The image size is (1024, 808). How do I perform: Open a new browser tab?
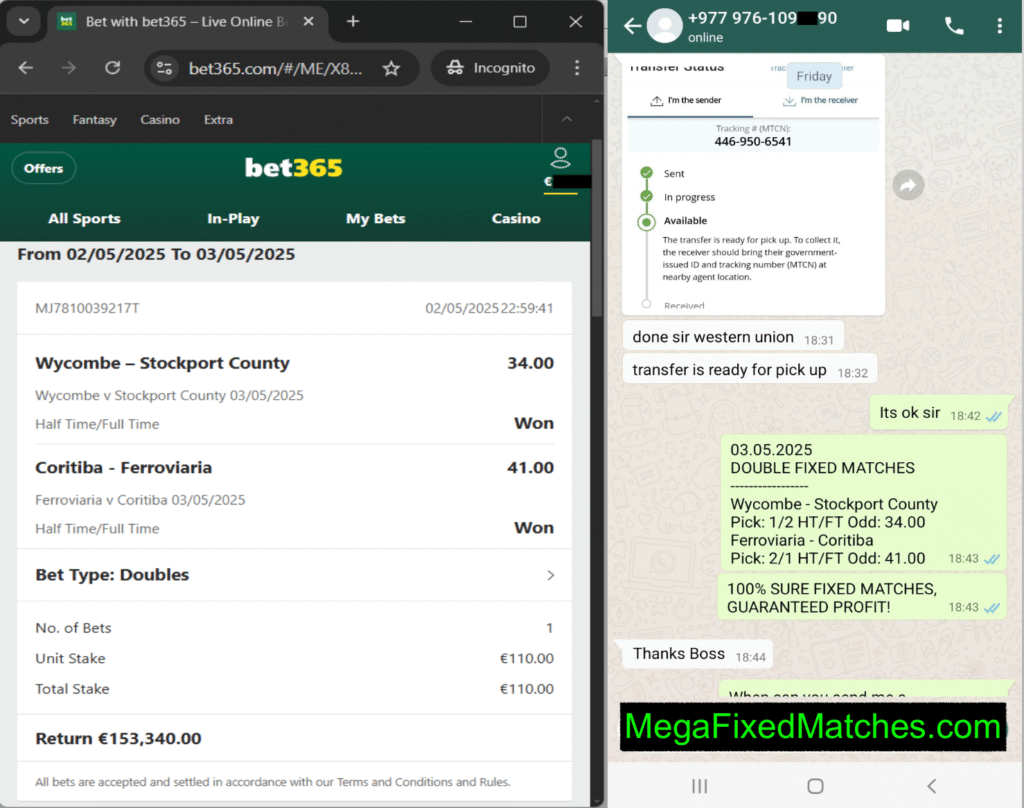tap(353, 22)
